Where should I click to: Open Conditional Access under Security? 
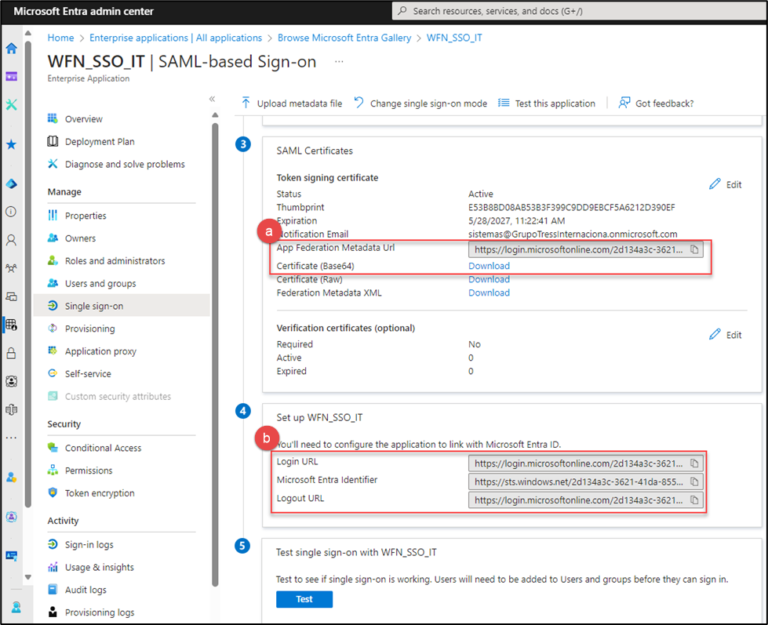pos(103,448)
